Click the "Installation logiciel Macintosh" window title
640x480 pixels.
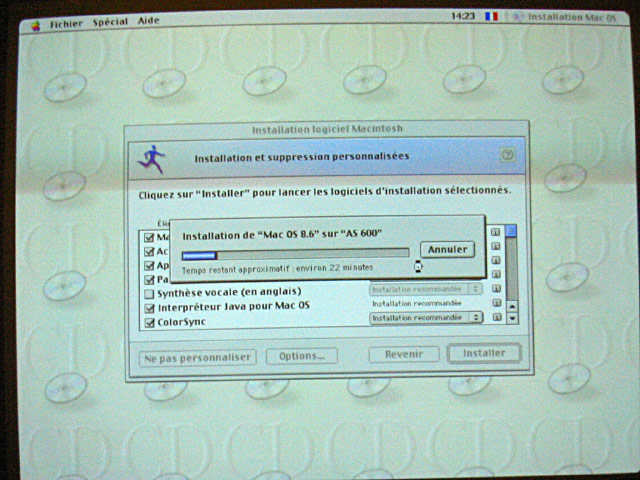pos(327,129)
